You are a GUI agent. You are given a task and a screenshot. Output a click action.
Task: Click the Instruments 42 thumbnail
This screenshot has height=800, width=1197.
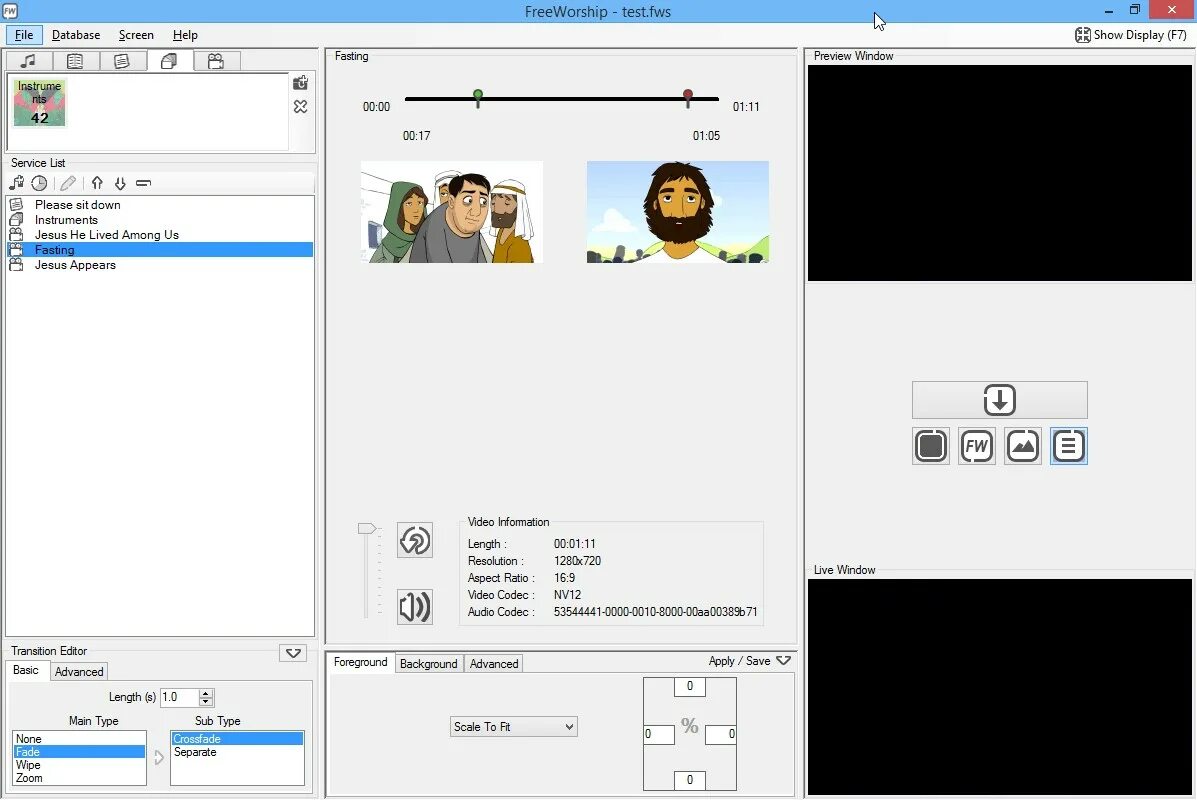(40, 102)
